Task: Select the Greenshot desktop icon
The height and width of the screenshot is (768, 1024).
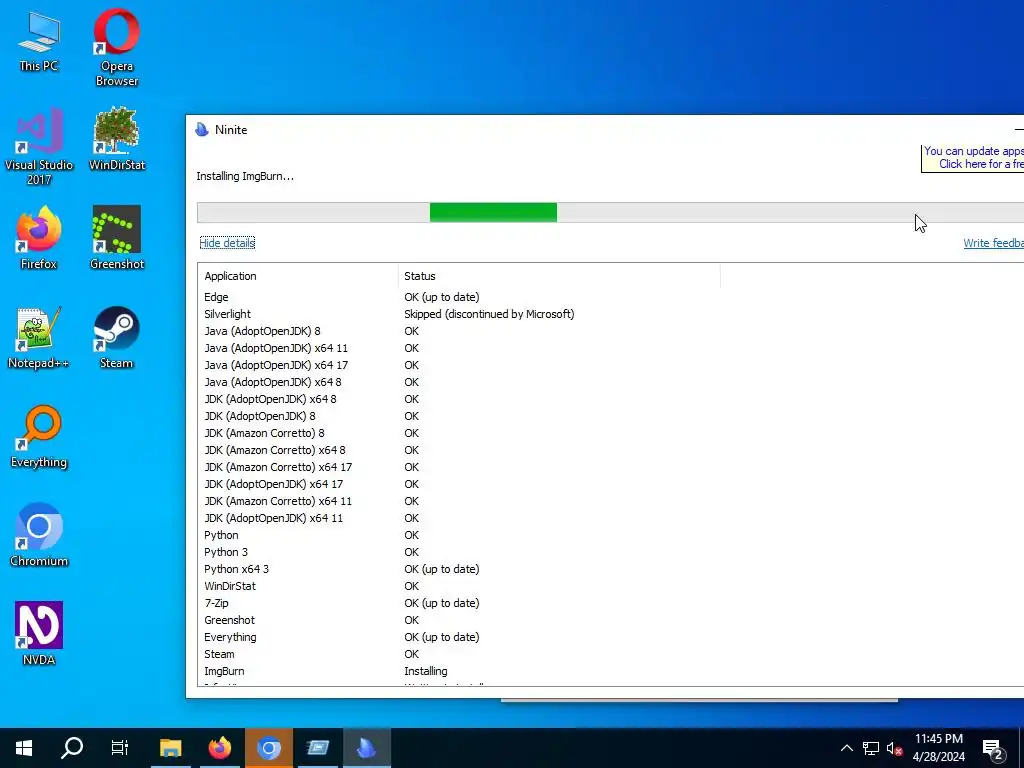Action: (x=117, y=238)
